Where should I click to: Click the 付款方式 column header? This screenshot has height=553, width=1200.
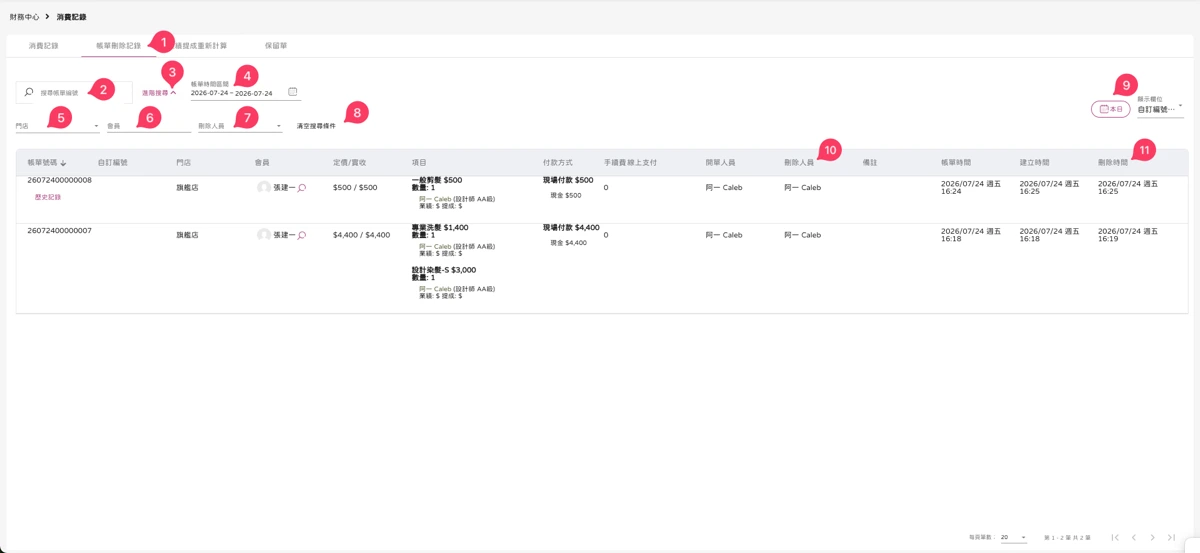[x=558, y=162]
